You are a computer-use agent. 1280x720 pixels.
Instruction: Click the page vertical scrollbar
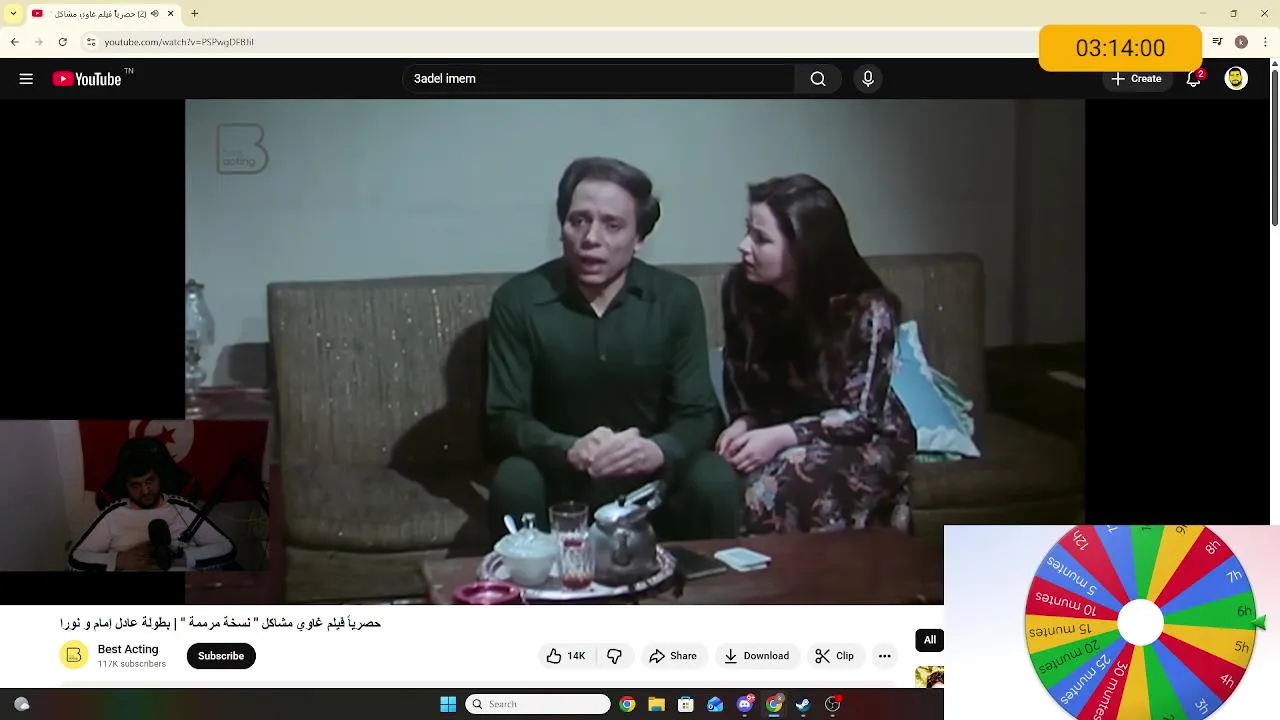click(x=1274, y=147)
